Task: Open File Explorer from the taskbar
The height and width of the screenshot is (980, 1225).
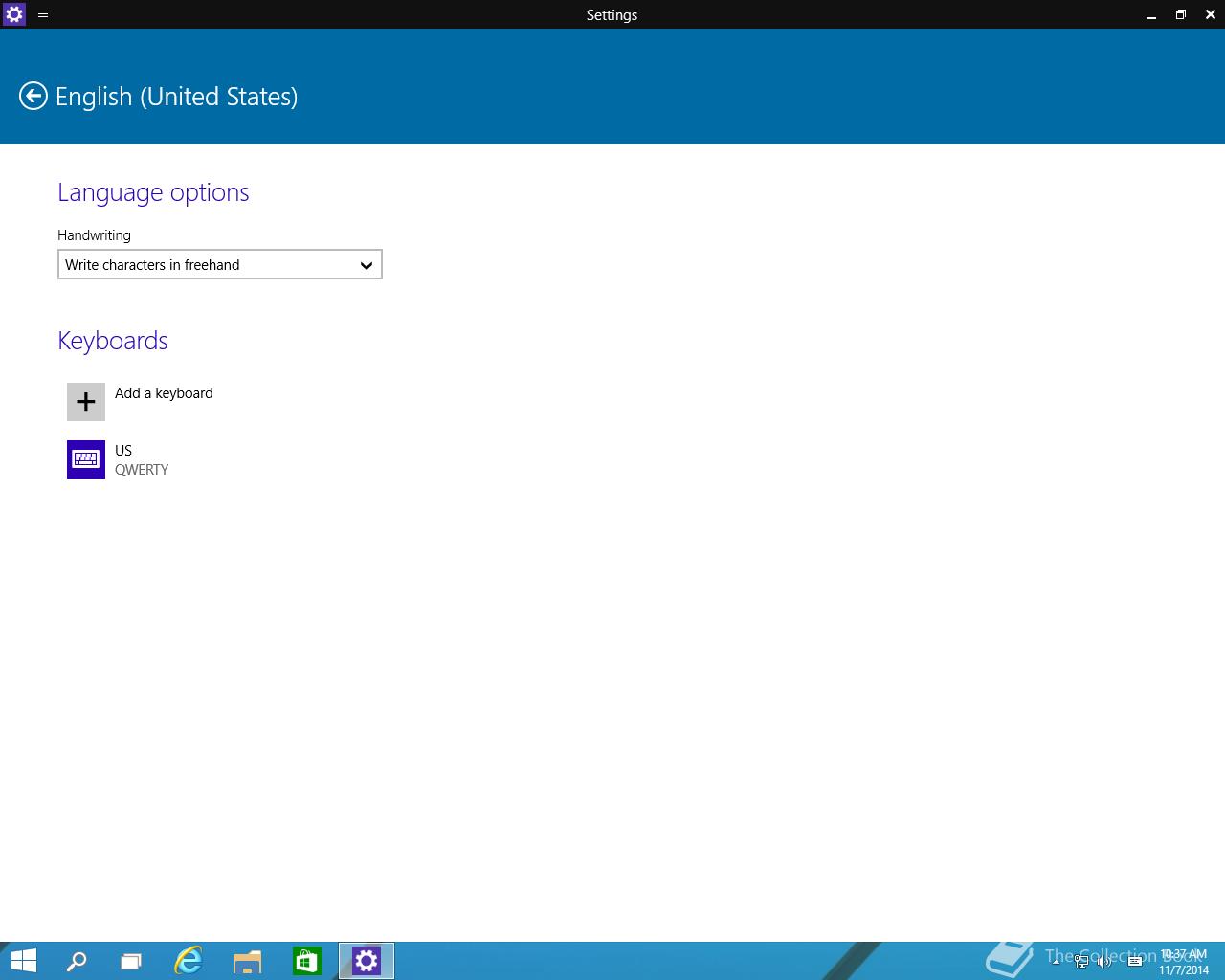Action: [x=247, y=961]
